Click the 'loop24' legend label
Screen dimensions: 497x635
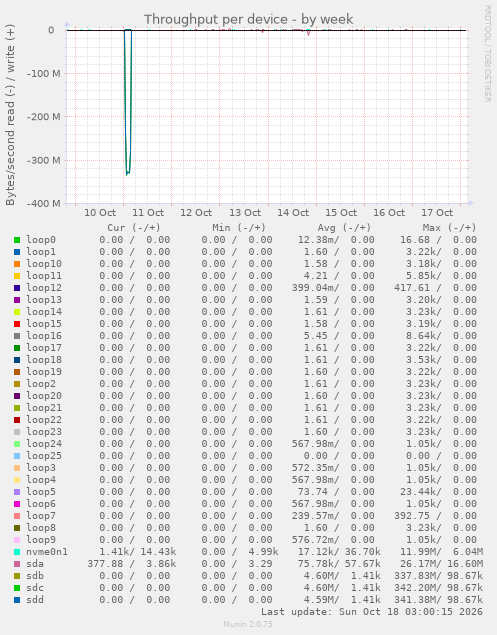point(44,444)
